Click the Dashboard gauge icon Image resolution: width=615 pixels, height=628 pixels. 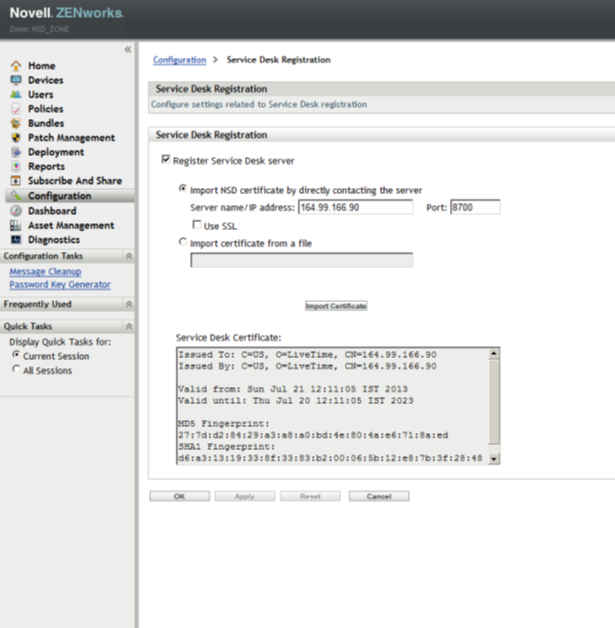(x=16, y=210)
